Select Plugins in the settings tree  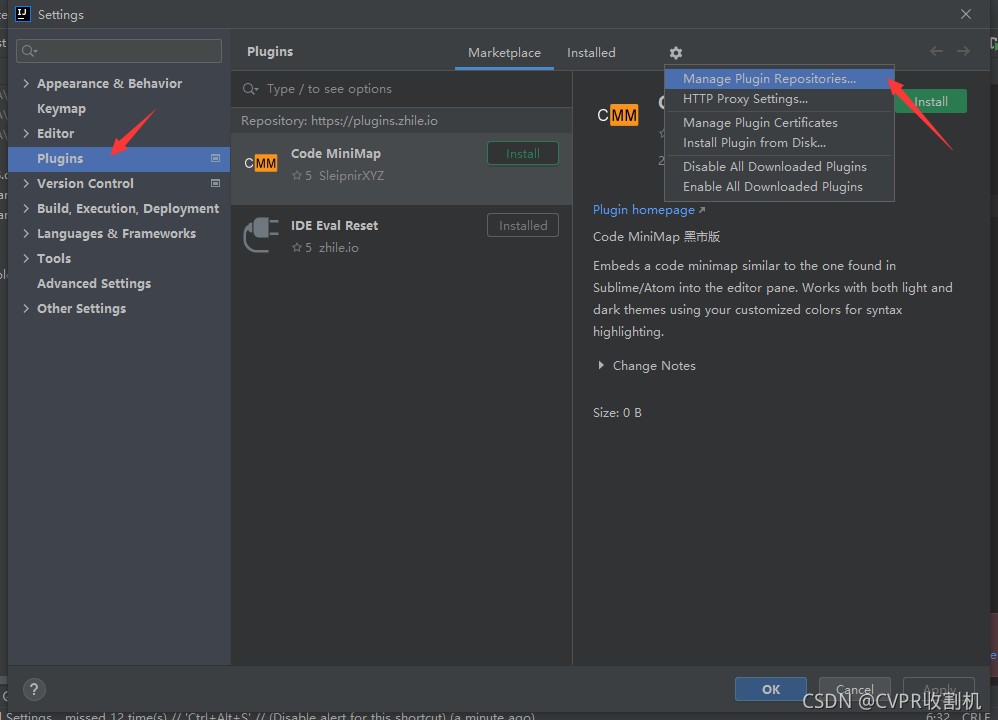click(119, 159)
